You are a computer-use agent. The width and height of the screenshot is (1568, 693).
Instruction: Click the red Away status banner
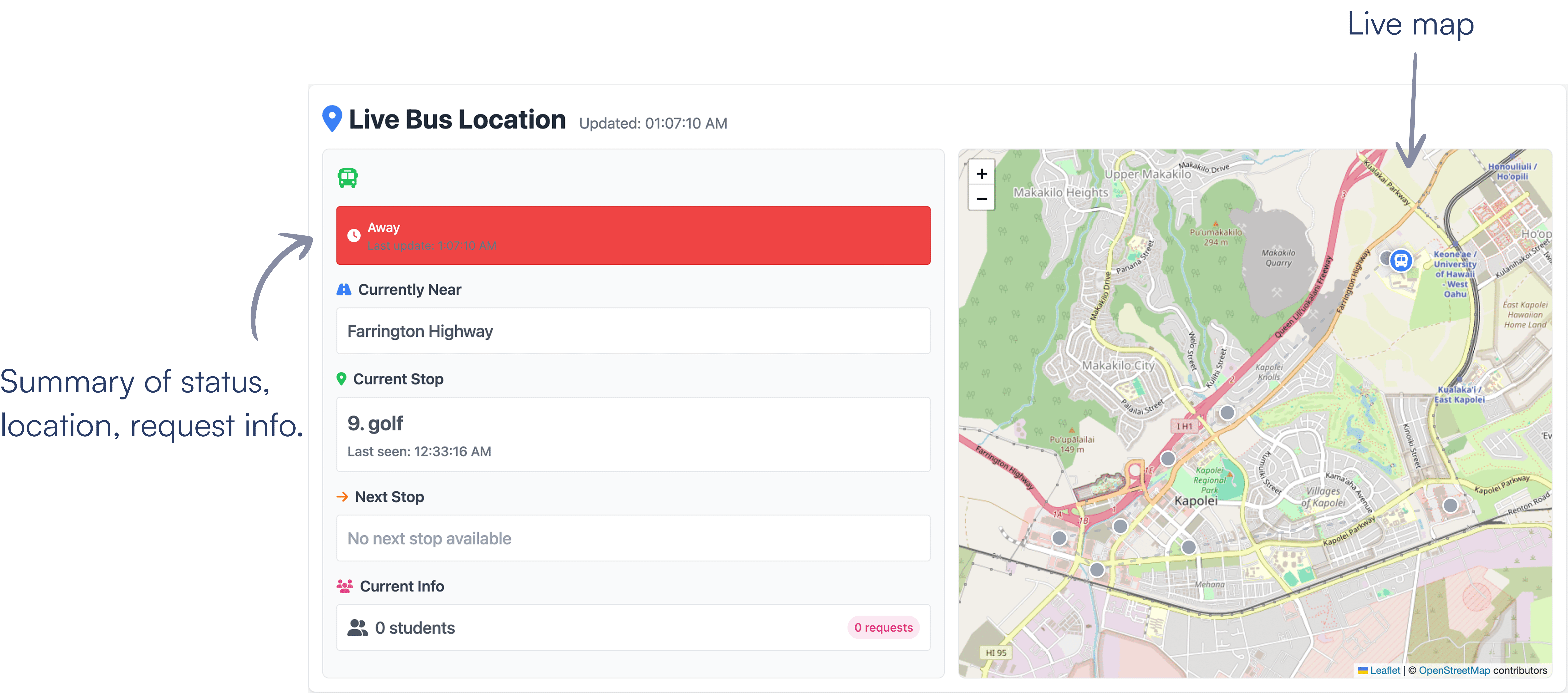[633, 236]
